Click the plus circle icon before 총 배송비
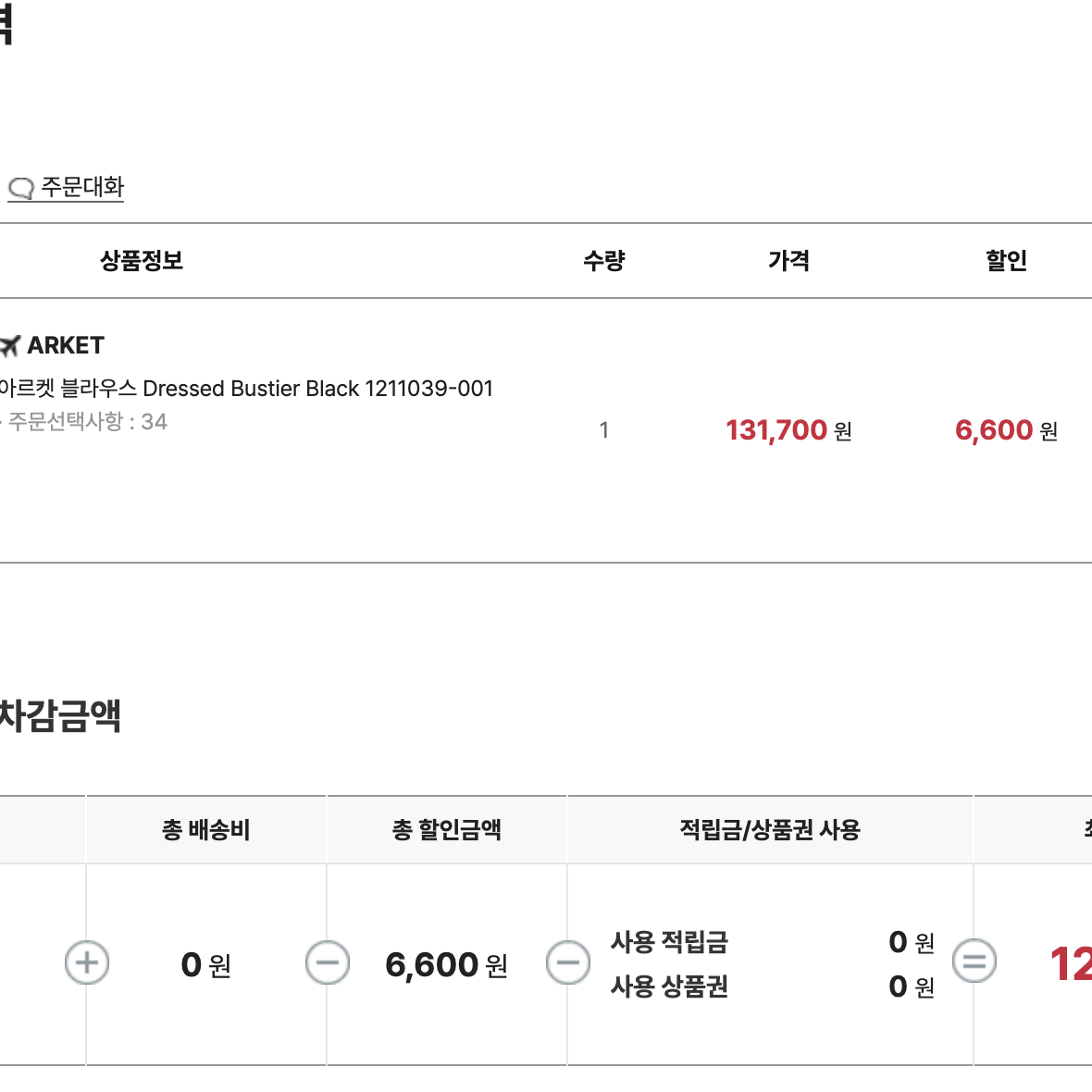Screen dimensions: 1092x1092 (86, 963)
